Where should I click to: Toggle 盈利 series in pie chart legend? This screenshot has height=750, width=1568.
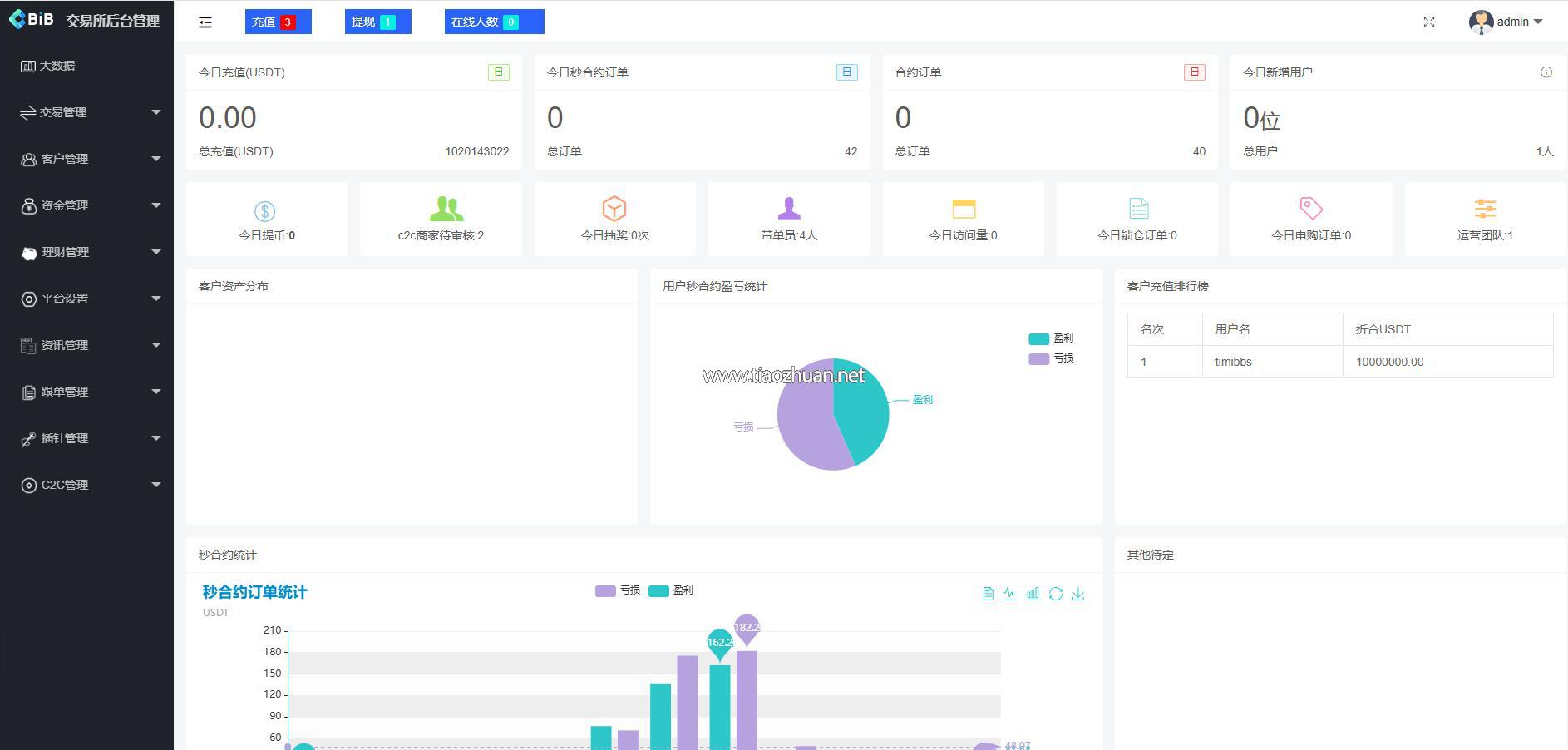[x=1051, y=338]
